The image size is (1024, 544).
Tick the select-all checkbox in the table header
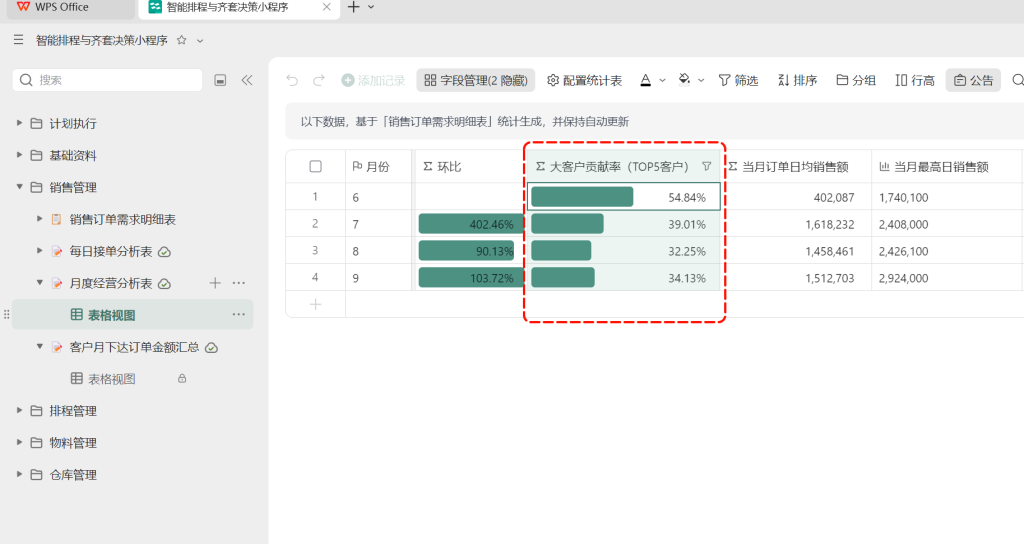click(315, 167)
